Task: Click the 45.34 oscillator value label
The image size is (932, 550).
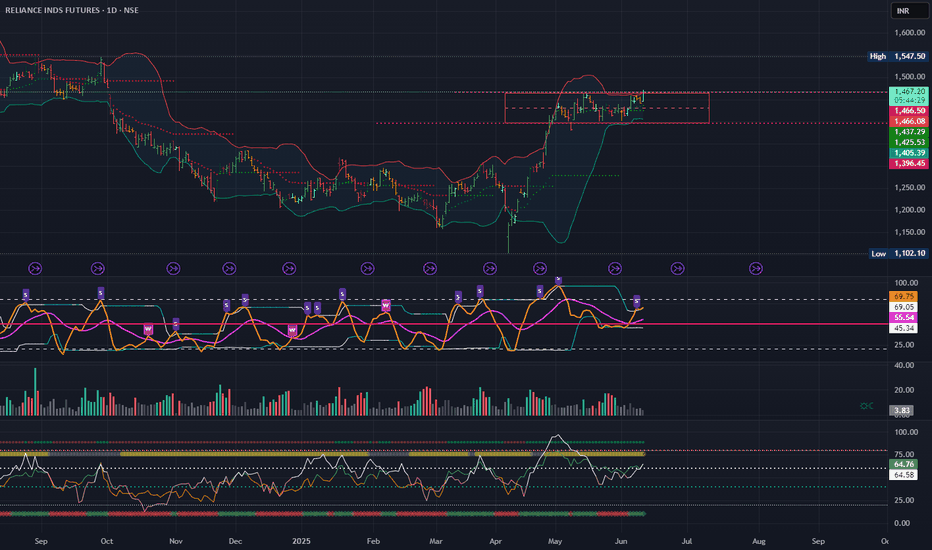Action: pos(903,328)
